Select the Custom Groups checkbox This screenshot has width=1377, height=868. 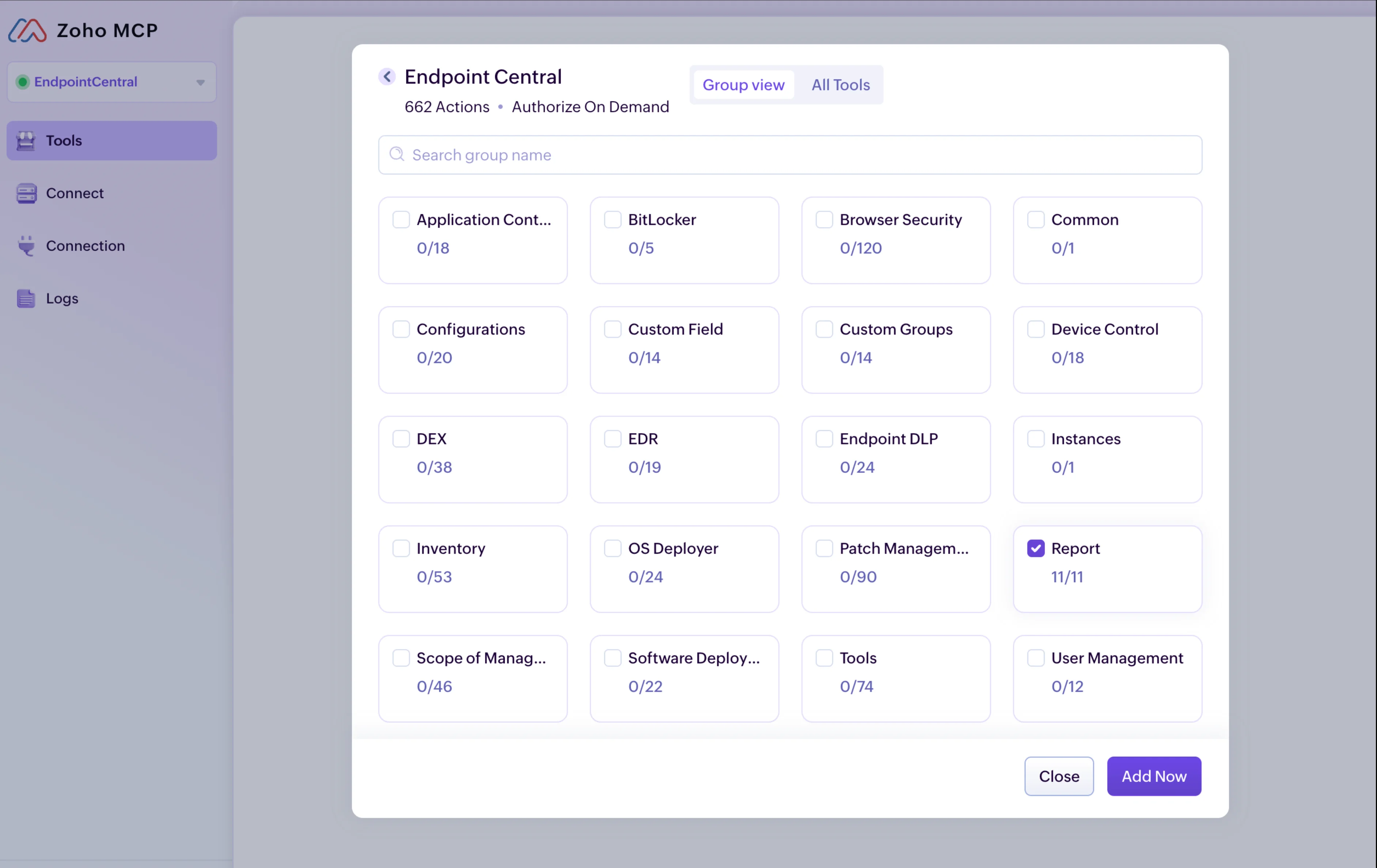point(824,330)
